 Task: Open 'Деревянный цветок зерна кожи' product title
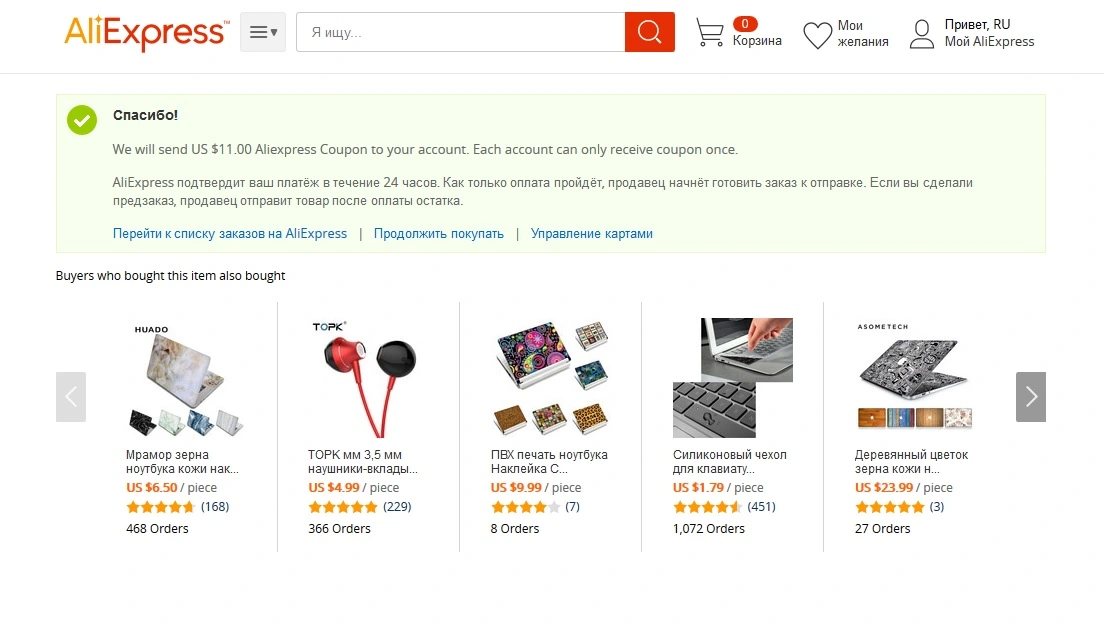click(911, 462)
